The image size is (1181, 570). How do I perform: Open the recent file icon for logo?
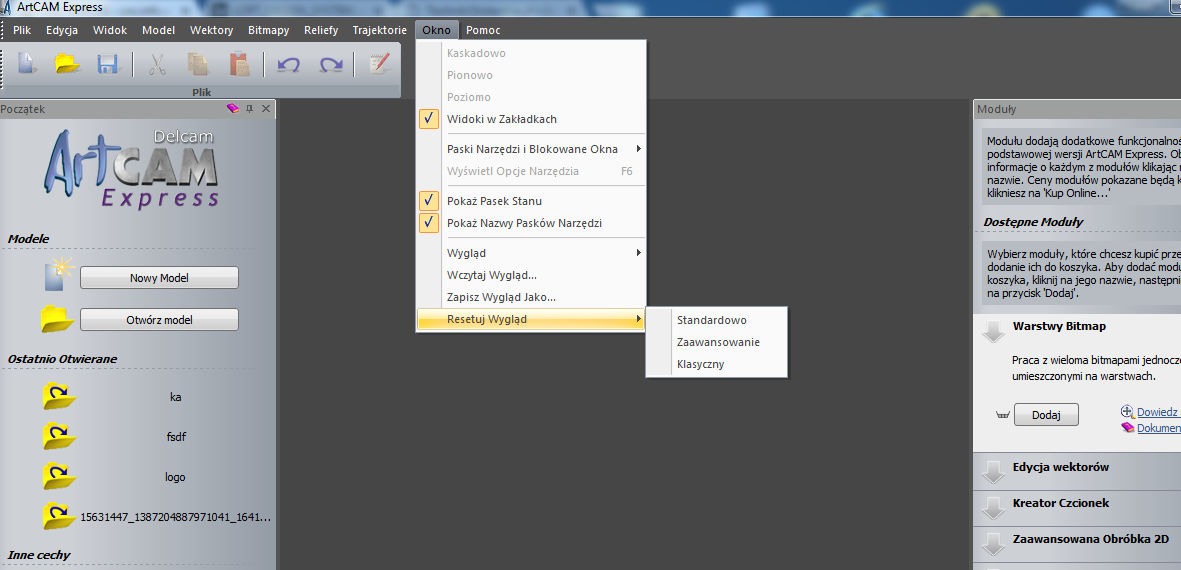pos(60,476)
